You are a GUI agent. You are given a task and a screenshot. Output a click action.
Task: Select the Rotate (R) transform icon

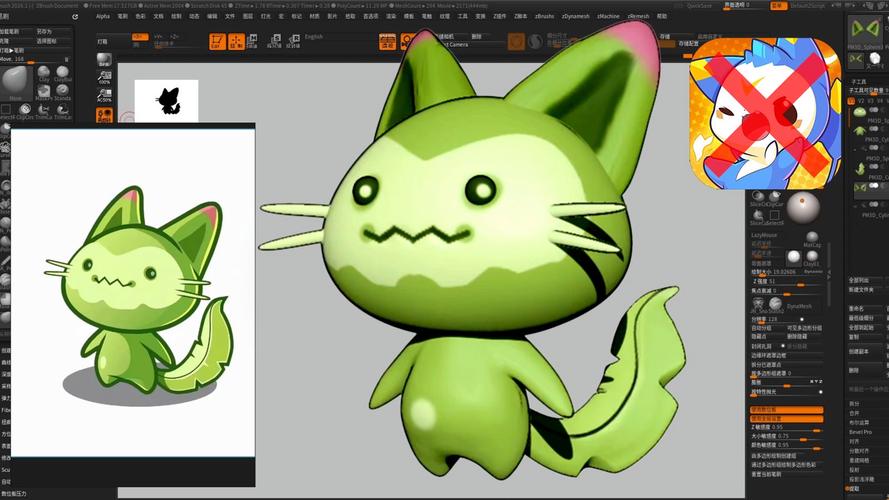293,41
